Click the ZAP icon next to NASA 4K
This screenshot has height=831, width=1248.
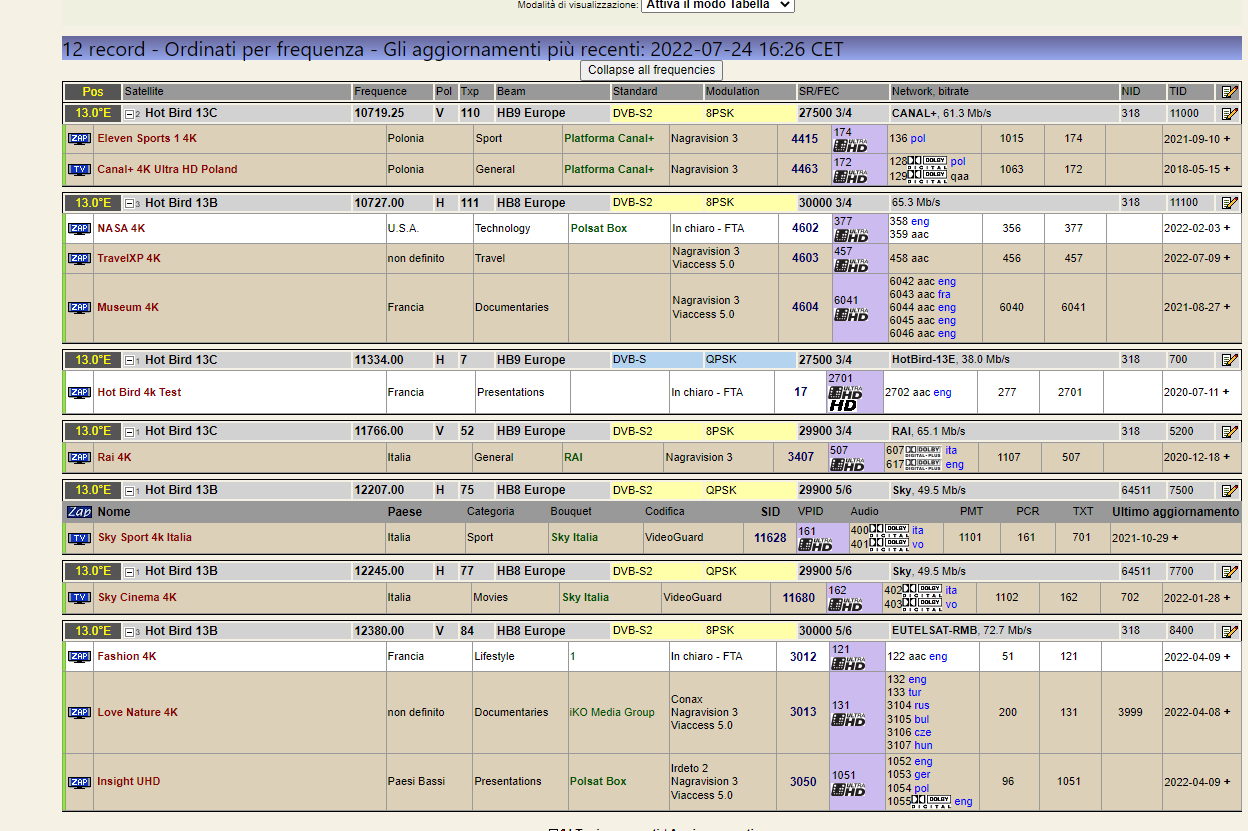79,228
